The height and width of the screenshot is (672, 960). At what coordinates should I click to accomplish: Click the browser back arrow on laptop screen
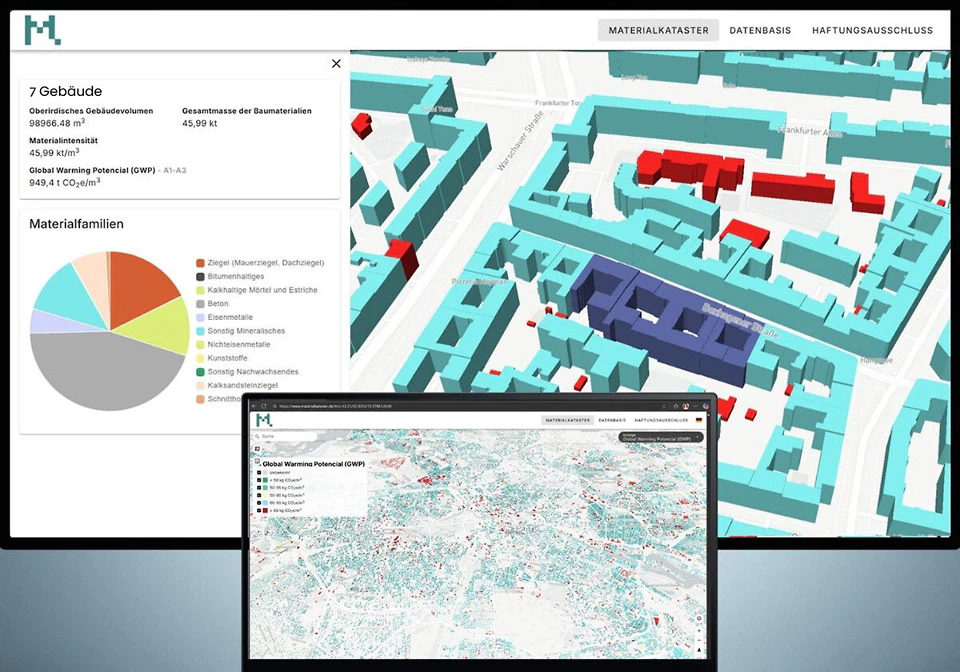point(256,406)
